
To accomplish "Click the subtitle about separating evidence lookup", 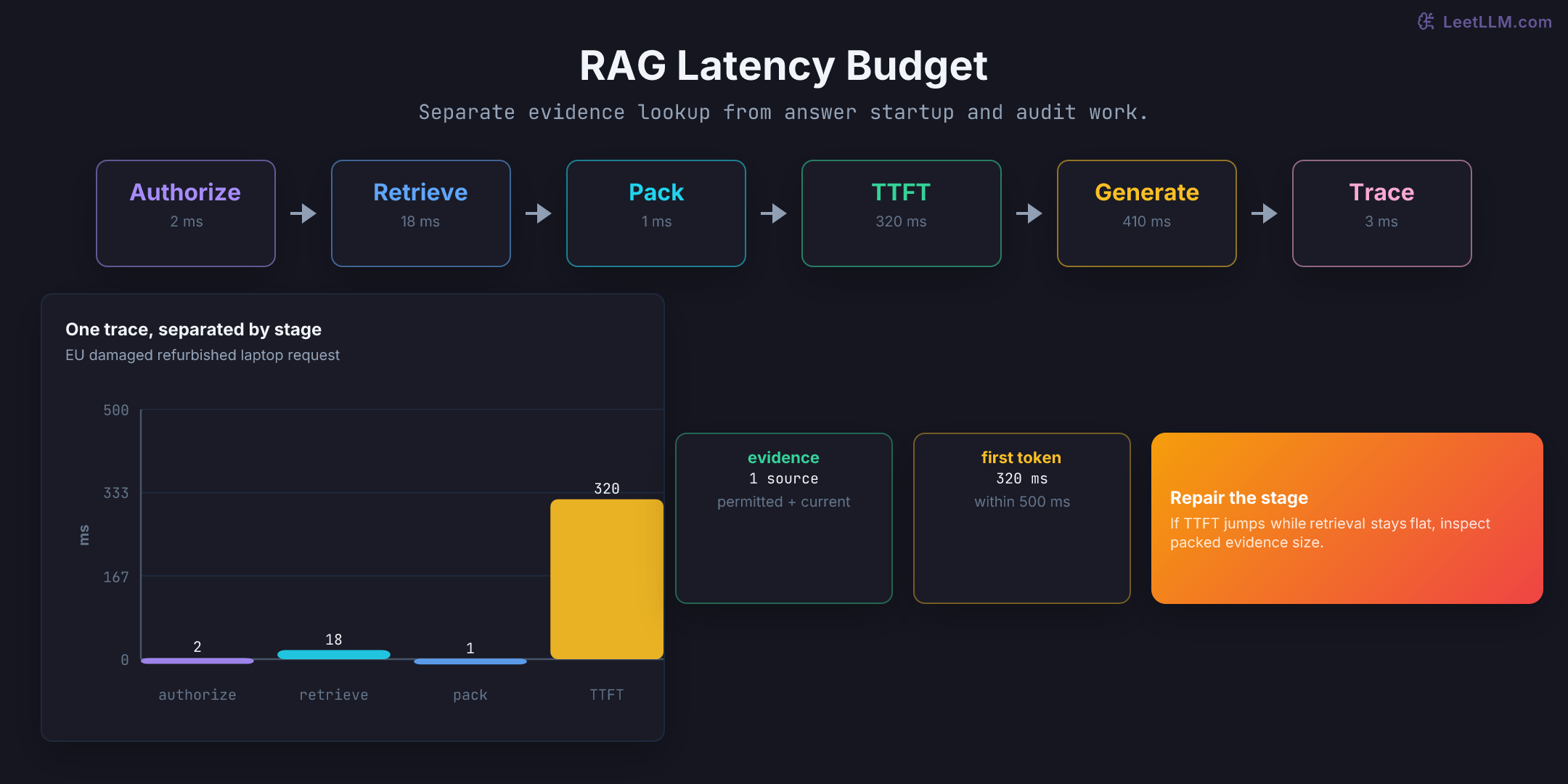I will (x=783, y=113).
